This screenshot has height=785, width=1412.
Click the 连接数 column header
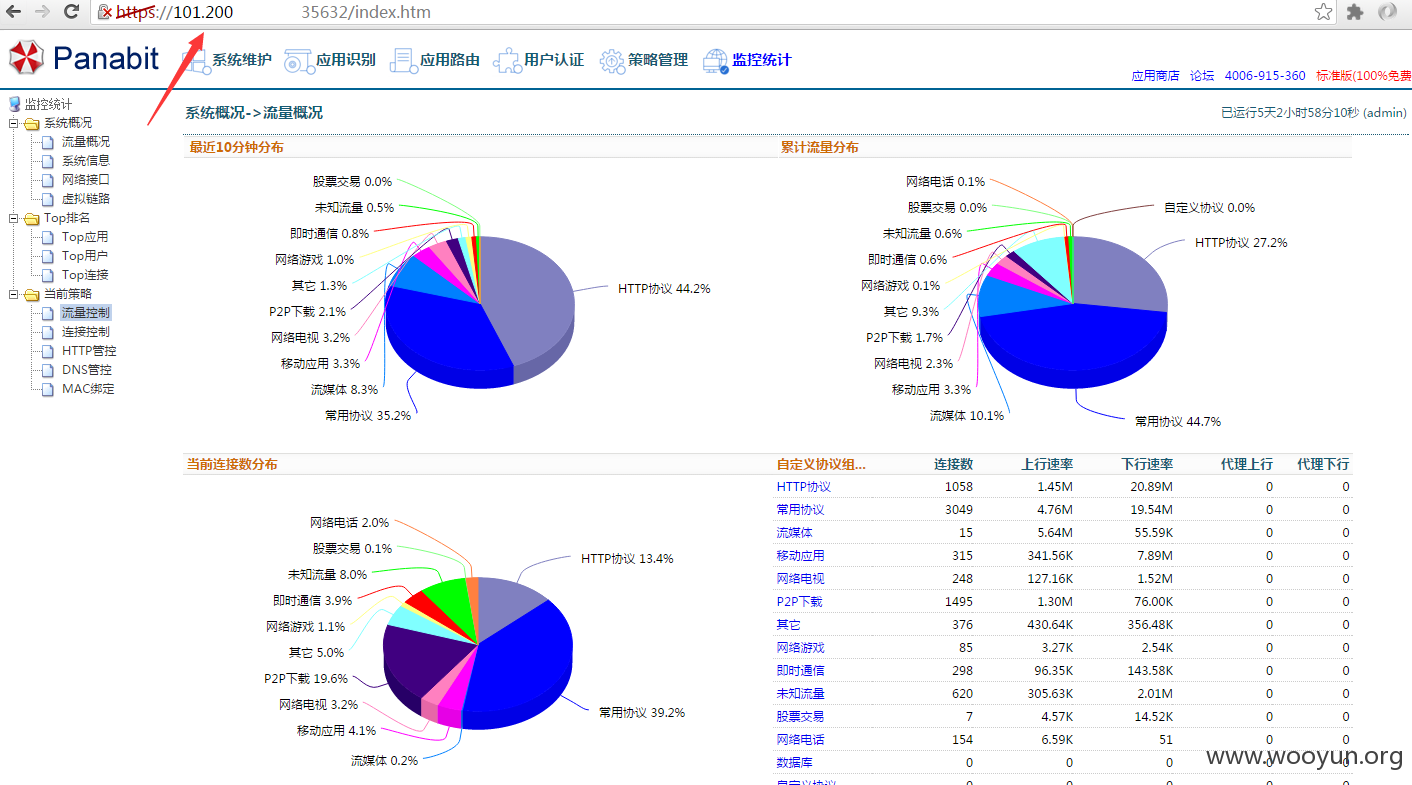click(x=953, y=465)
